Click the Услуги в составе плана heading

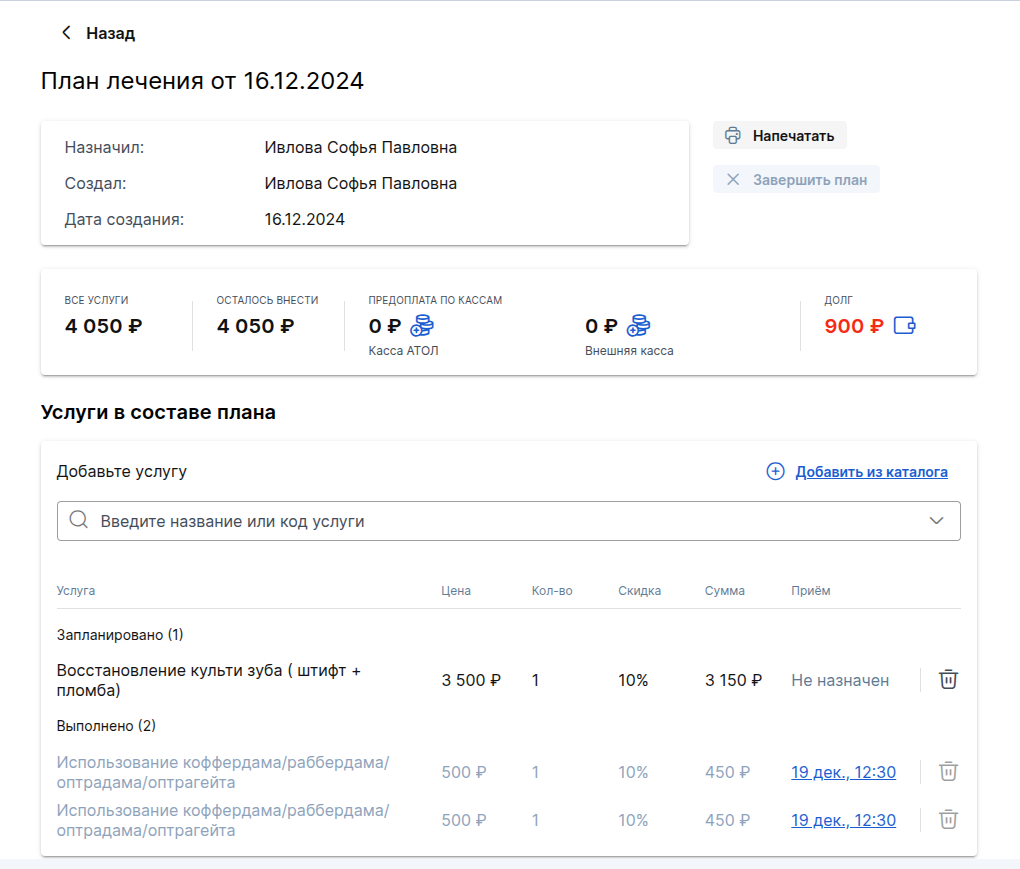tap(158, 412)
